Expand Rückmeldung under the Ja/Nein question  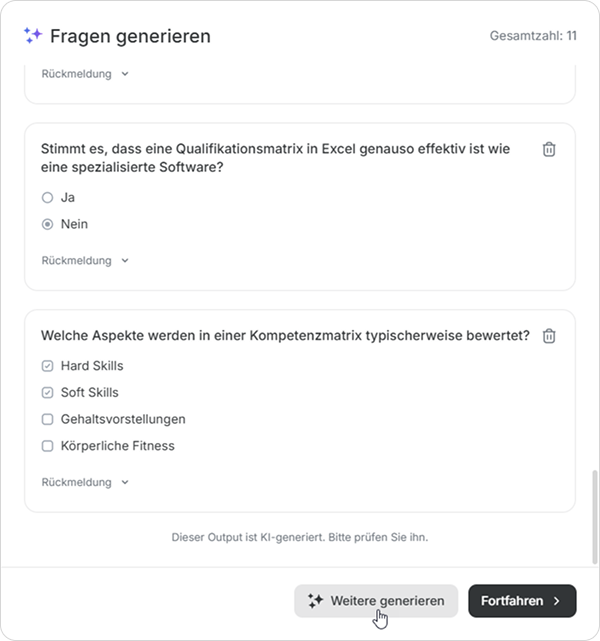[85, 261]
